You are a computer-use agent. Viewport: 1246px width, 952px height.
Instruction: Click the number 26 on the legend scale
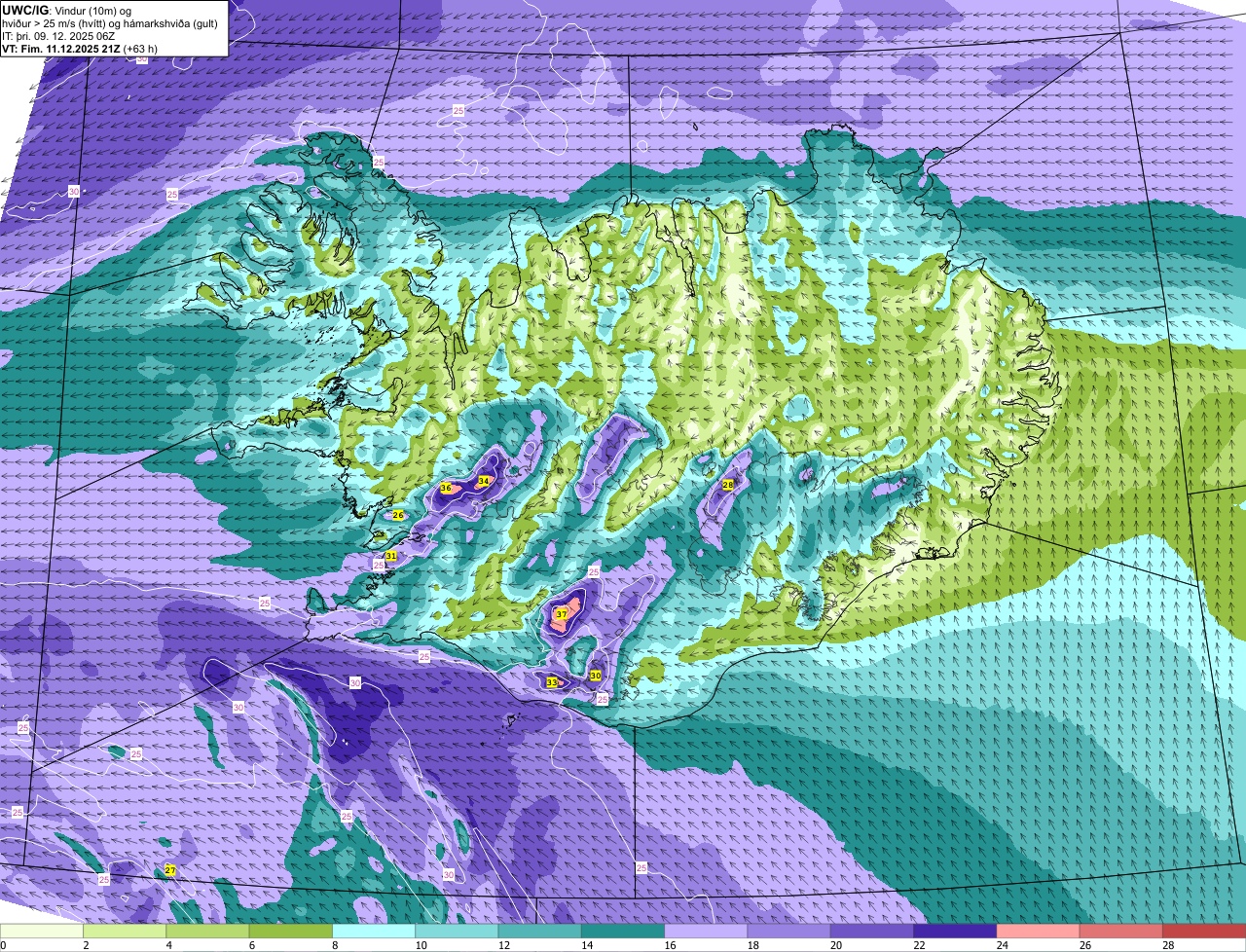(1084, 945)
